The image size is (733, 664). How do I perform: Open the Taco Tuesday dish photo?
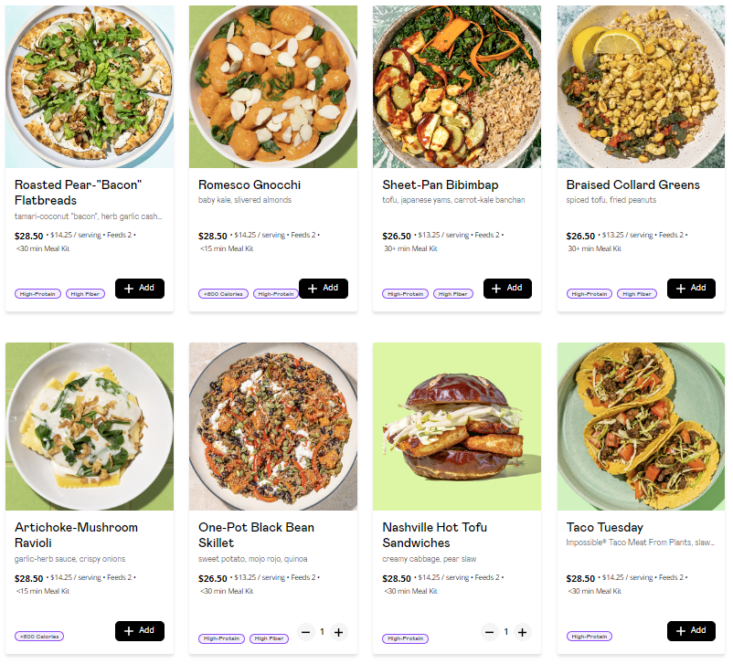pyautogui.click(x=641, y=427)
